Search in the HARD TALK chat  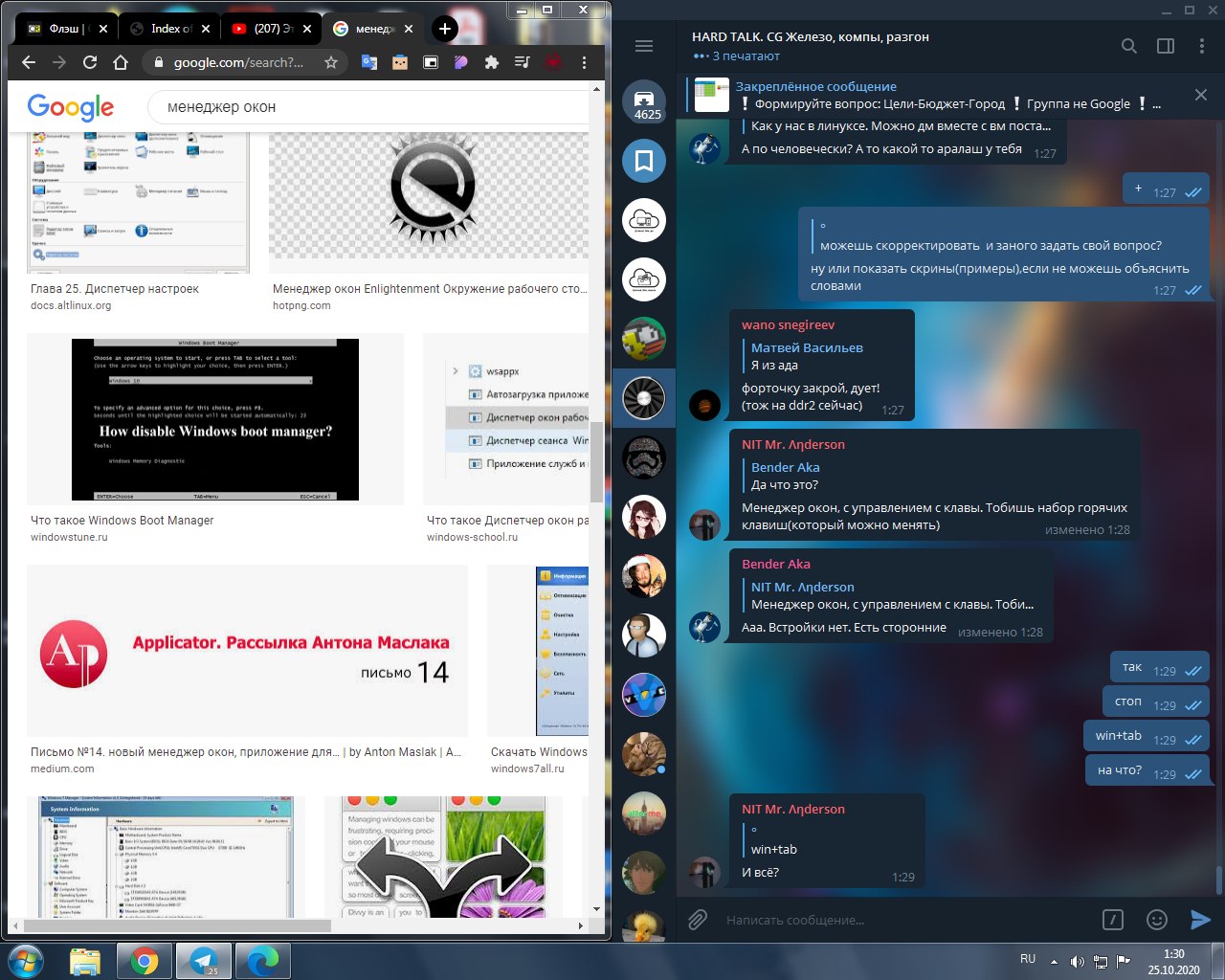[1129, 46]
